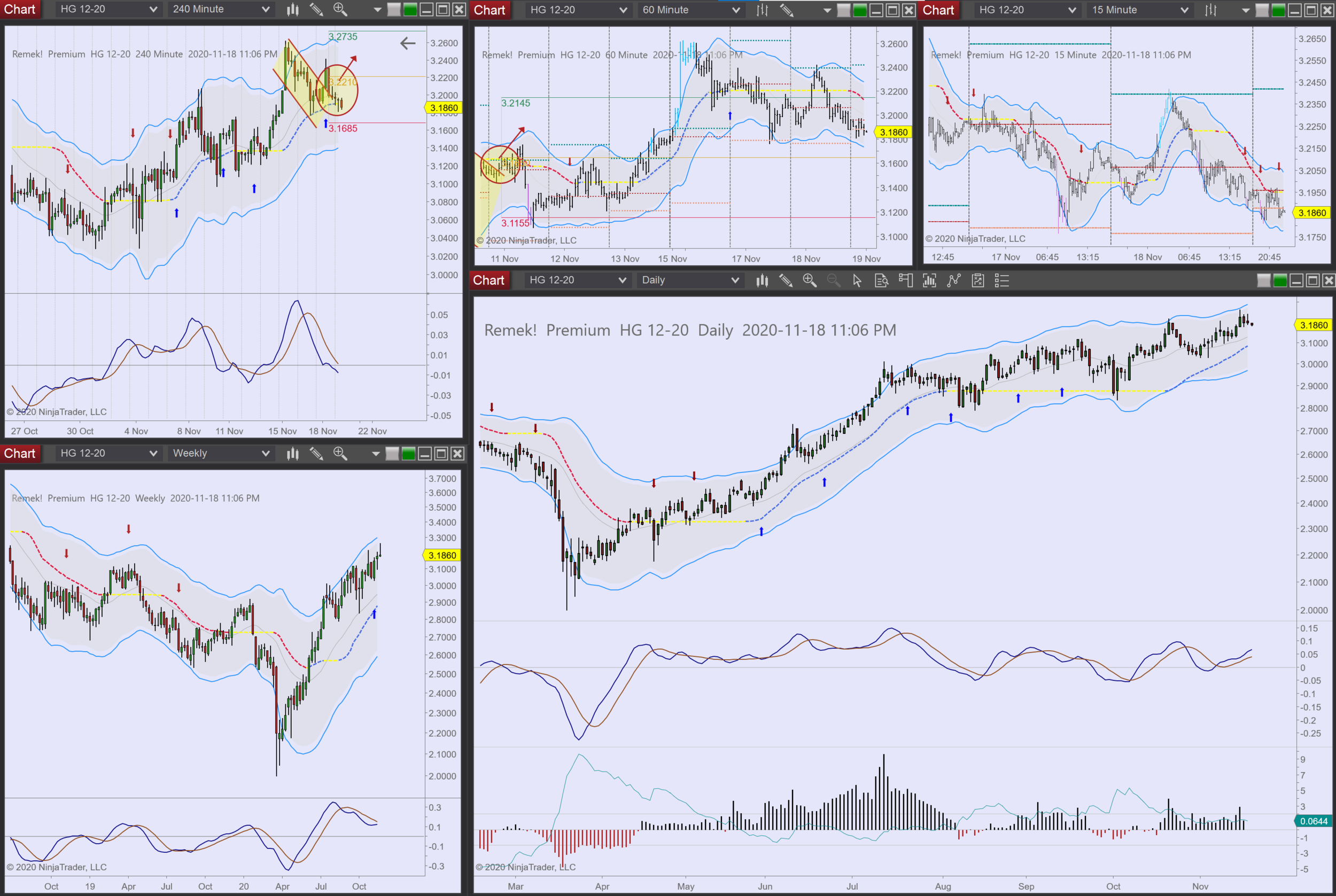The height and width of the screenshot is (896, 1336).
Task: Click zoom in magnifier on Weekly chart
Action: (x=340, y=454)
